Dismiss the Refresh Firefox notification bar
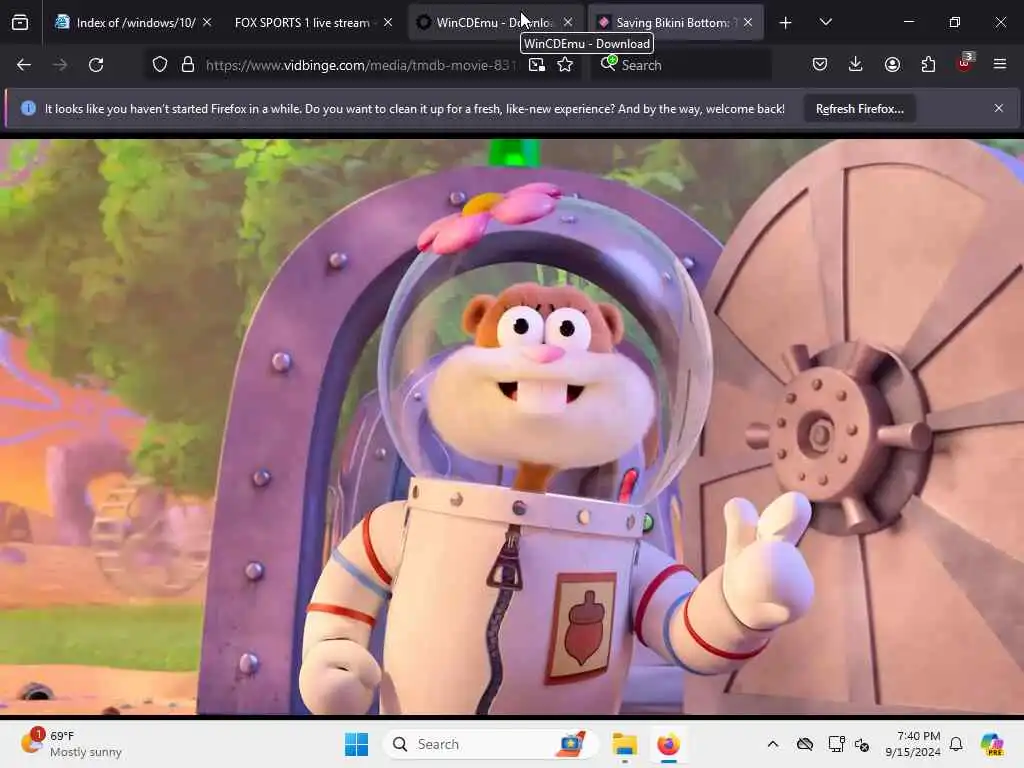Screen dimensions: 1024x768 (999, 108)
